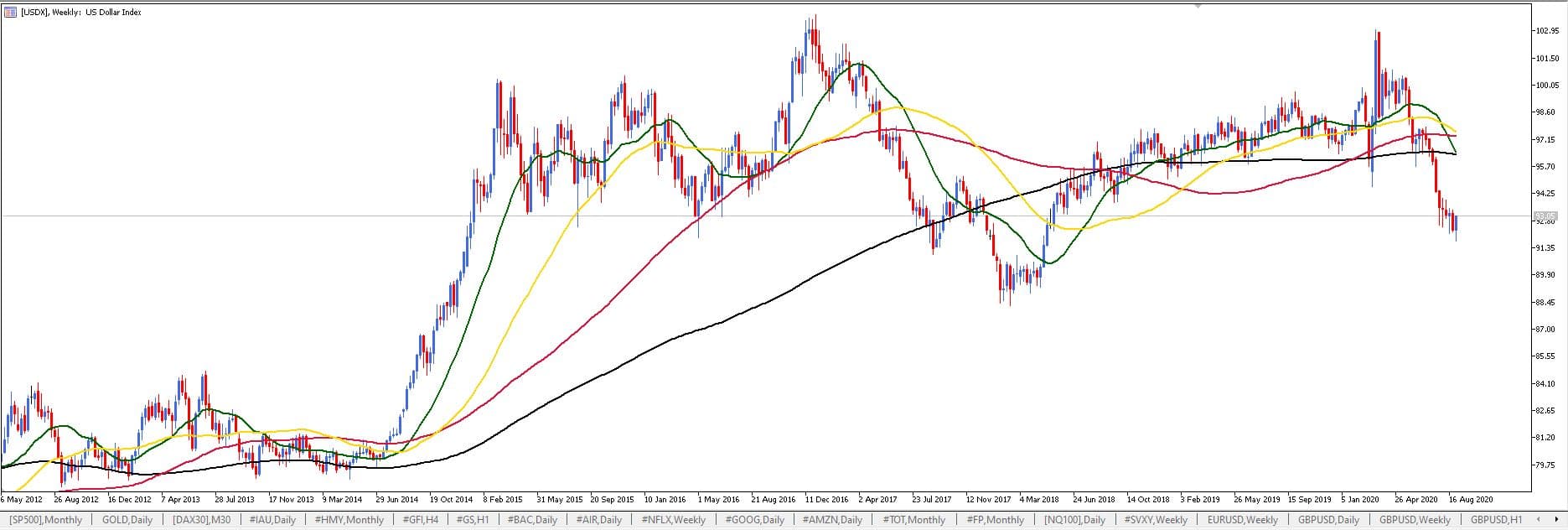Open the GOLD,Daily chart tab
The width and height of the screenshot is (1568, 530).
tap(128, 520)
